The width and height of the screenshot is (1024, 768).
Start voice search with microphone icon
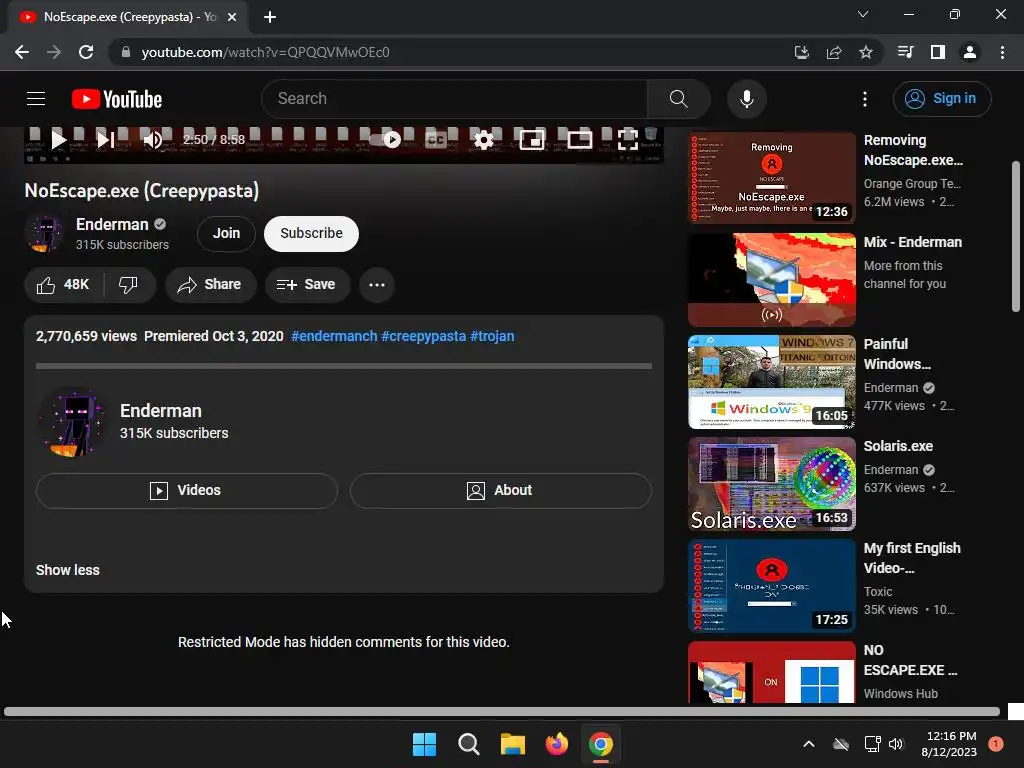[746, 99]
